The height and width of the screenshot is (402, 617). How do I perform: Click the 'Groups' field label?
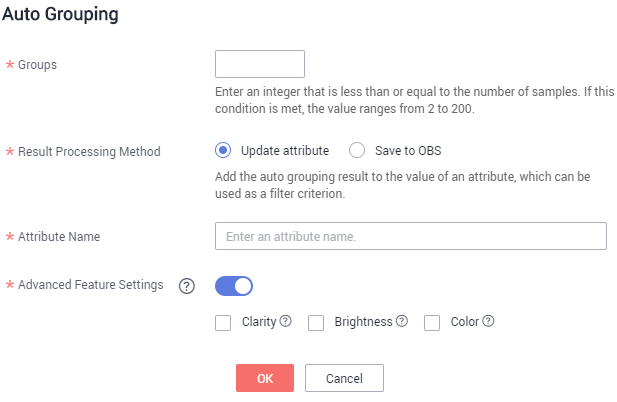tap(37, 65)
